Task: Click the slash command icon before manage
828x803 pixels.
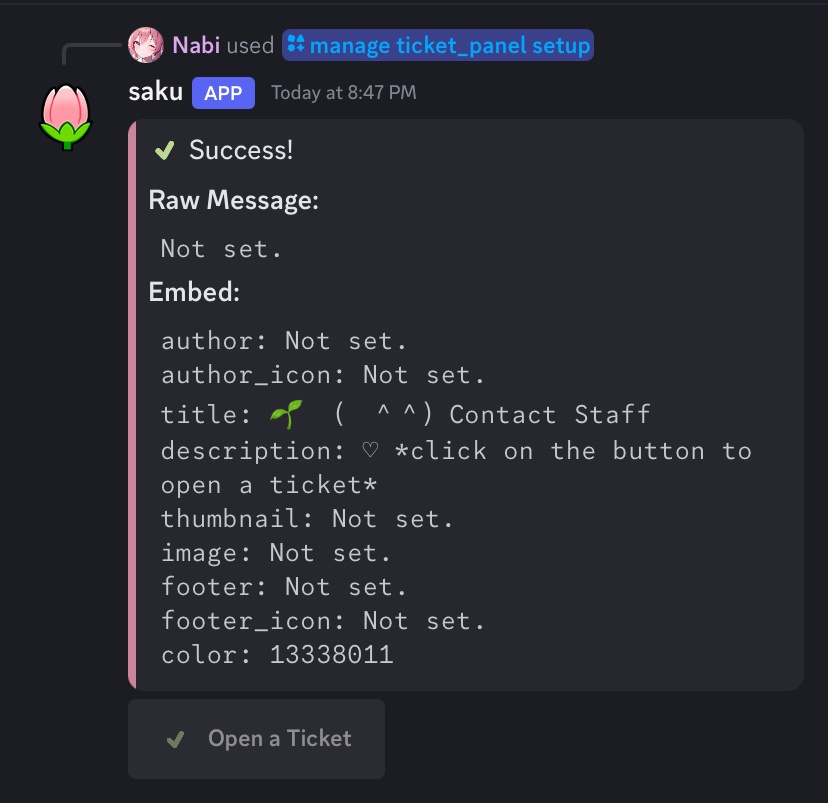Action: [296, 45]
